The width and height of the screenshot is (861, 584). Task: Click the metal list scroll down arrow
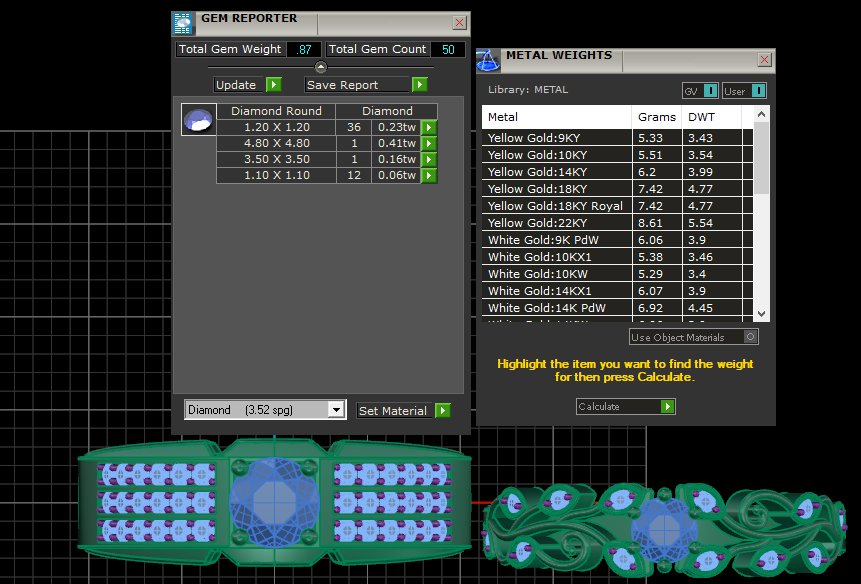tap(761, 313)
